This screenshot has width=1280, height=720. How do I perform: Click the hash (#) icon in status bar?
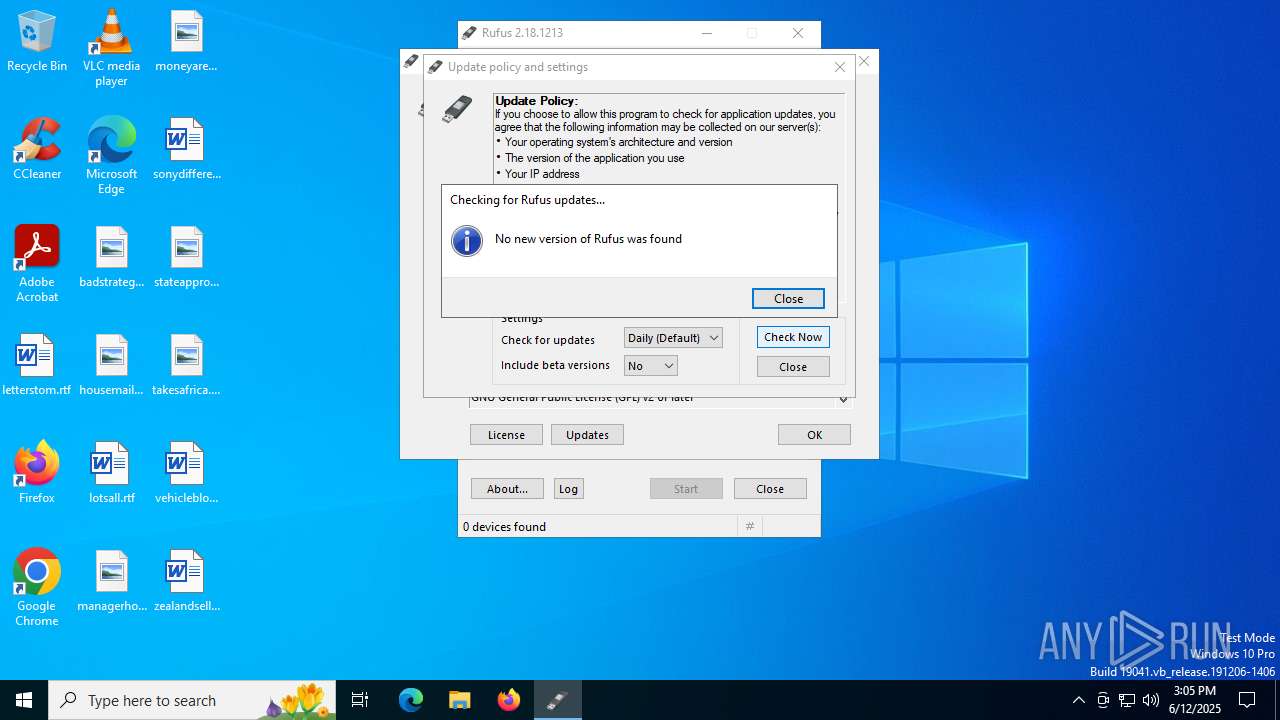(750, 526)
